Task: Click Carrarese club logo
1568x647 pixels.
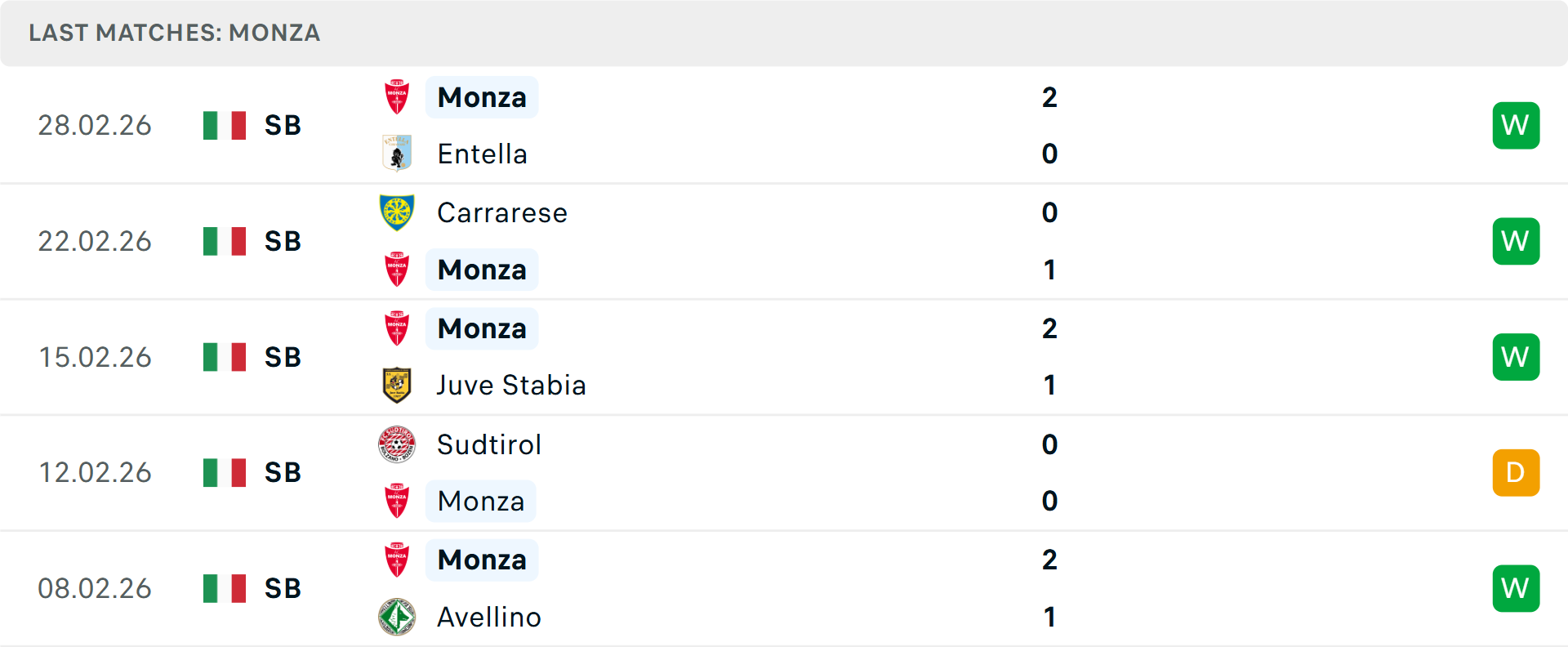Action: 397,212
